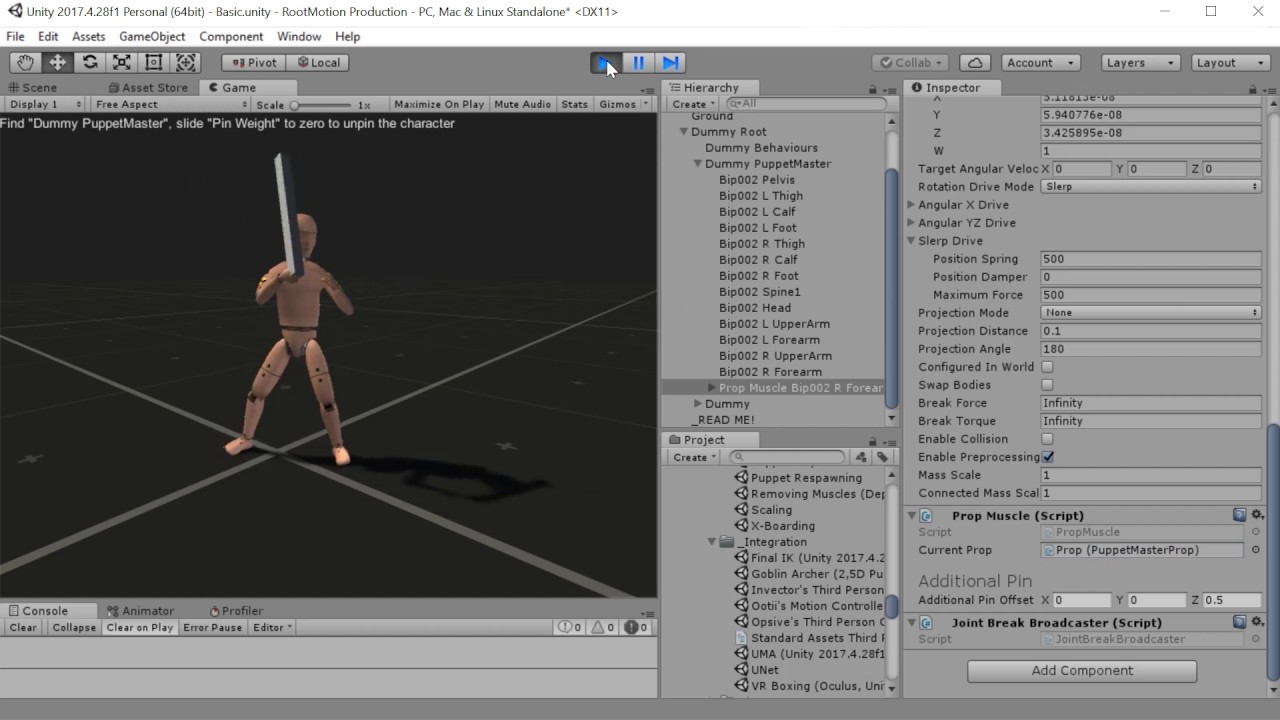Open help for Joint Break Broadcaster script
This screenshot has height=720, width=1280.
tap(1240, 622)
